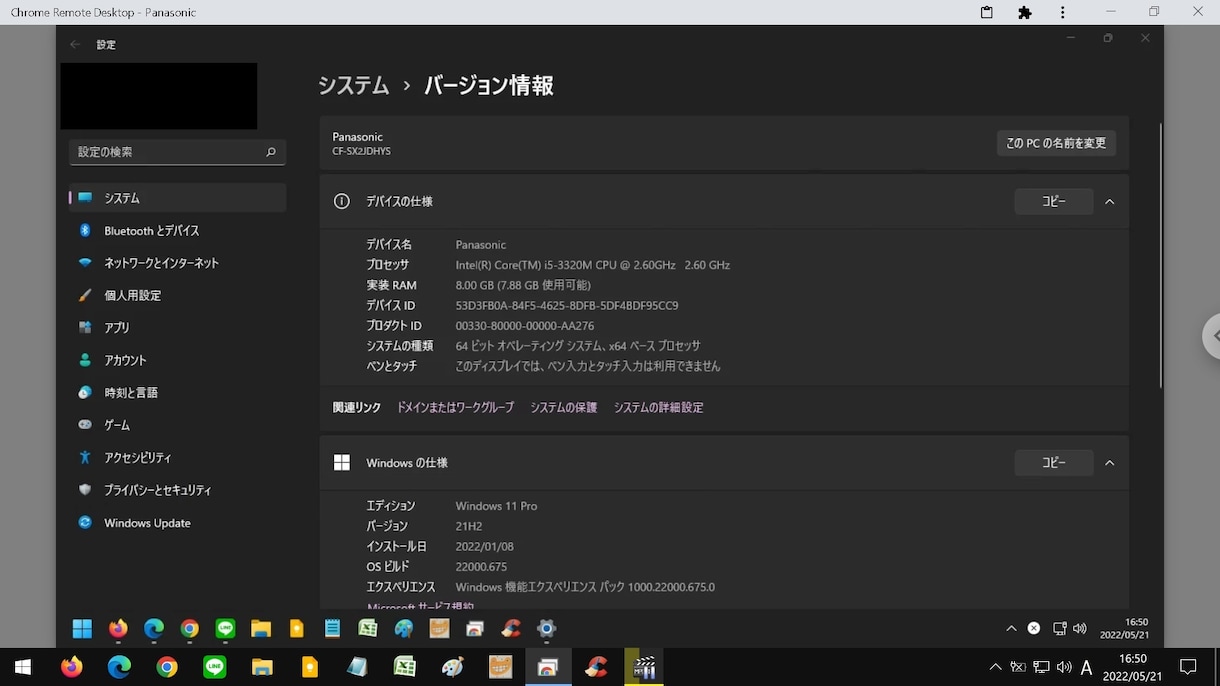Image resolution: width=1220 pixels, height=686 pixels.
Task: Open local network icon in system tray
Action: pos(1041,667)
